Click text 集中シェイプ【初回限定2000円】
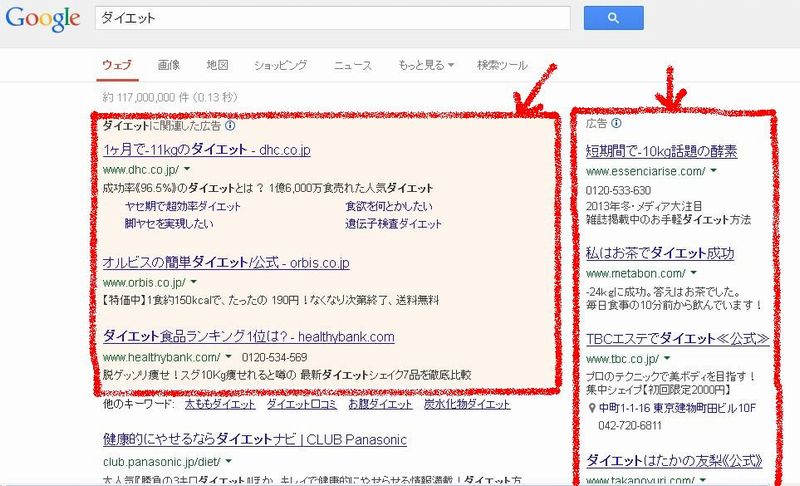Image resolution: width=800 pixels, height=486 pixels. (659, 390)
